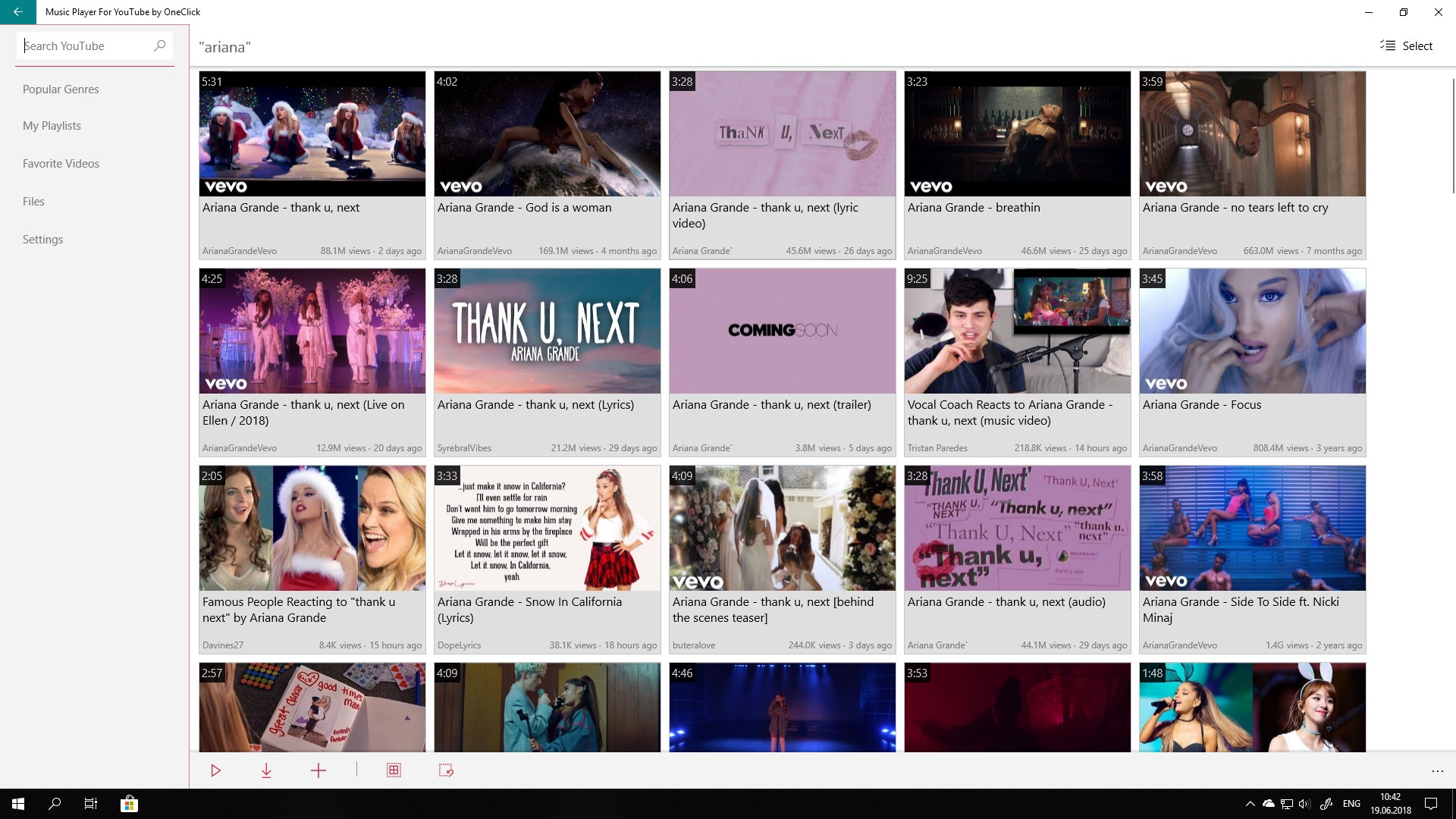Click the '169.1M views · 4 months ago' text
Image resolution: width=1456 pixels, height=819 pixels.
tap(598, 251)
